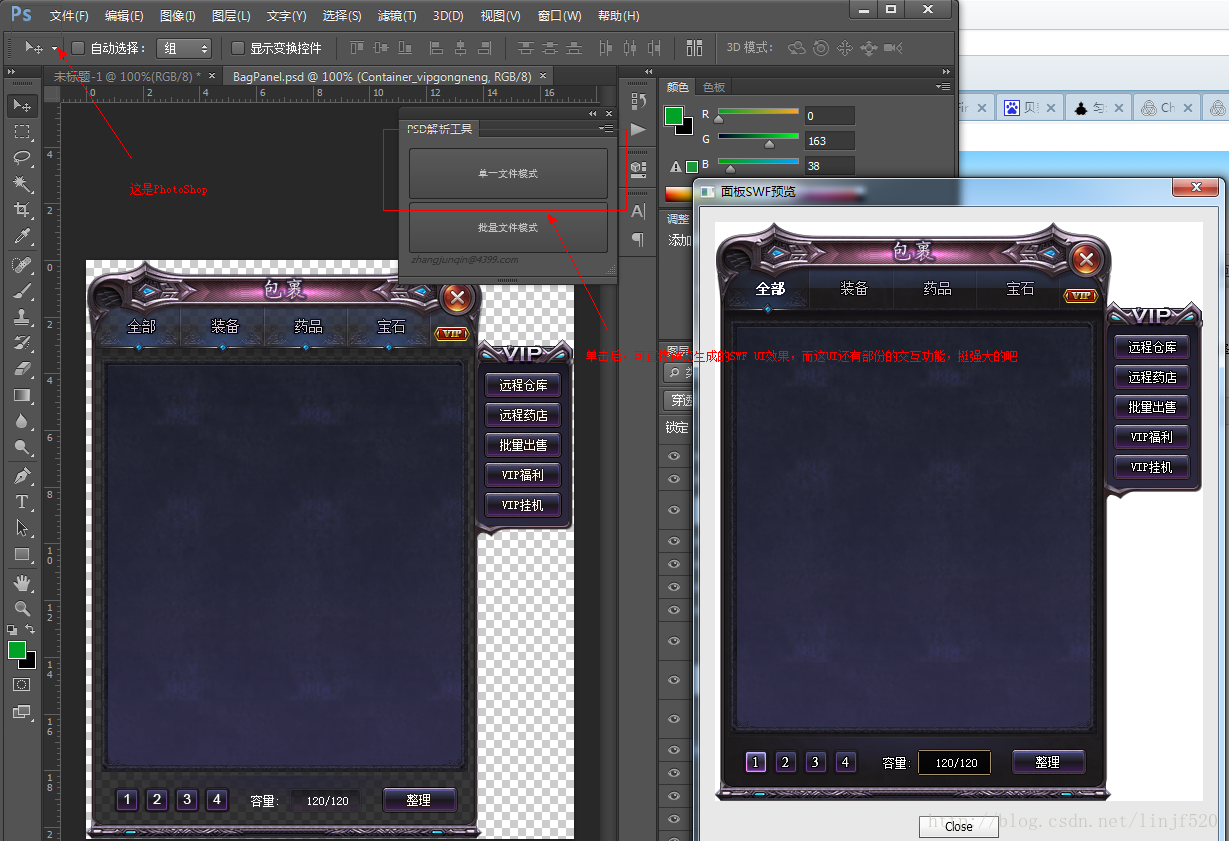This screenshot has height=841, width=1229.
Task: Select the Crop tool
Action: (22, 210)
